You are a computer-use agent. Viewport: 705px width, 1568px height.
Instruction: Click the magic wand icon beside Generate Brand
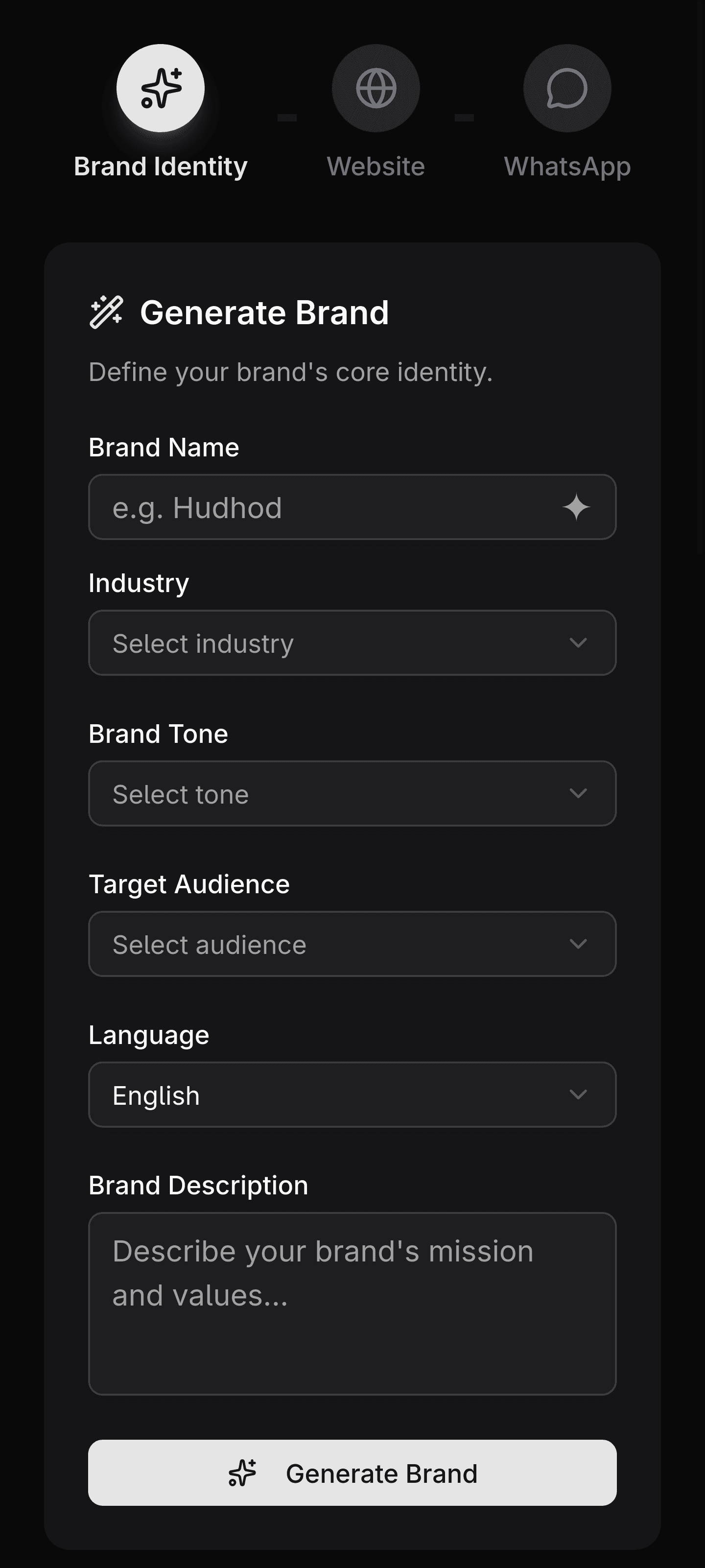[x=107, y=312]
